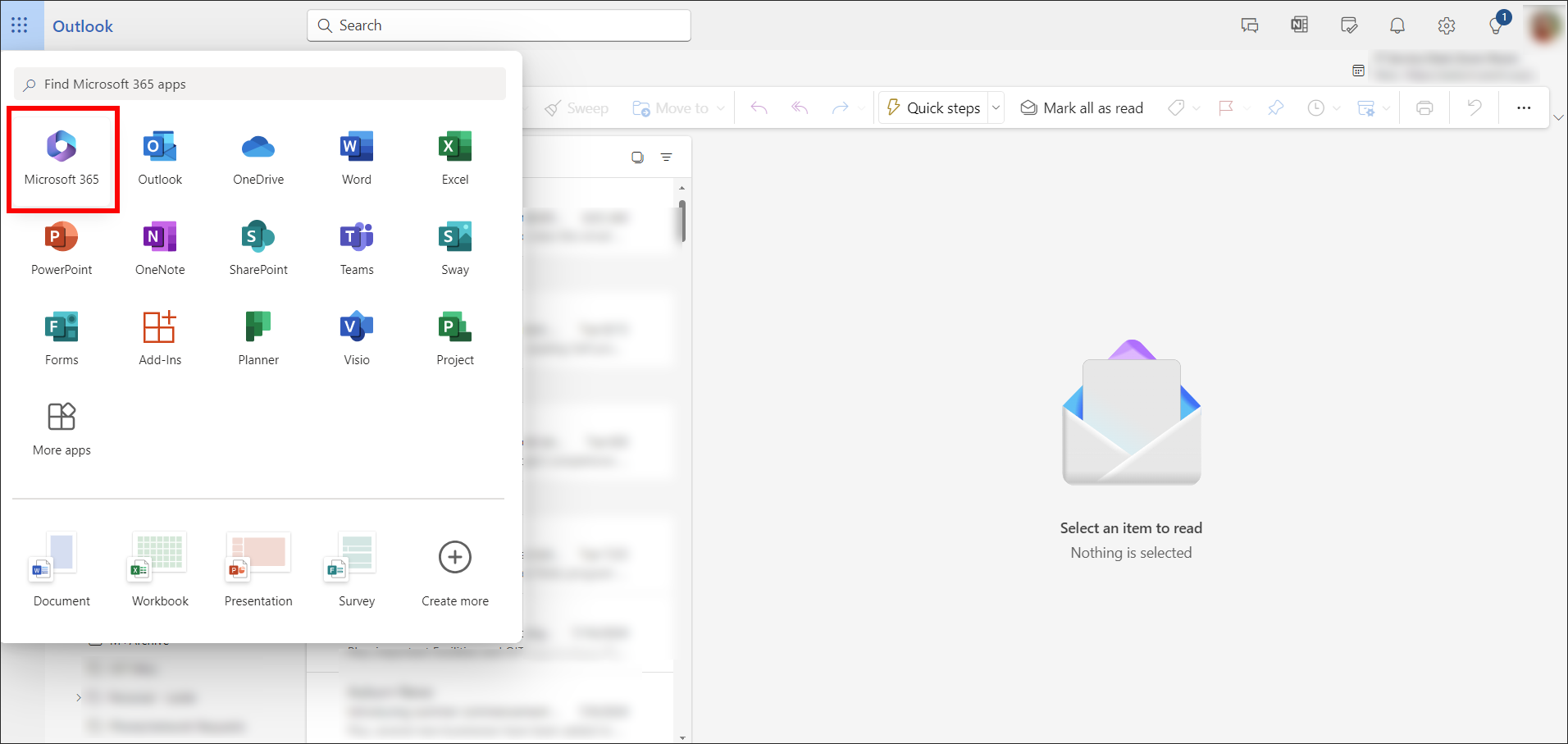
Task: Expand the collapsed folder chevron in sidebar
Action: 79,697
